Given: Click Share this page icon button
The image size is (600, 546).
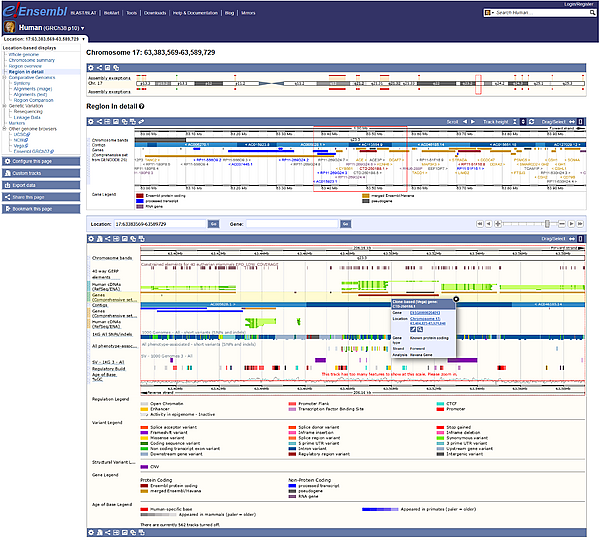Looking at the screenshot, I should pyautogui.click(x=8, y=197).
